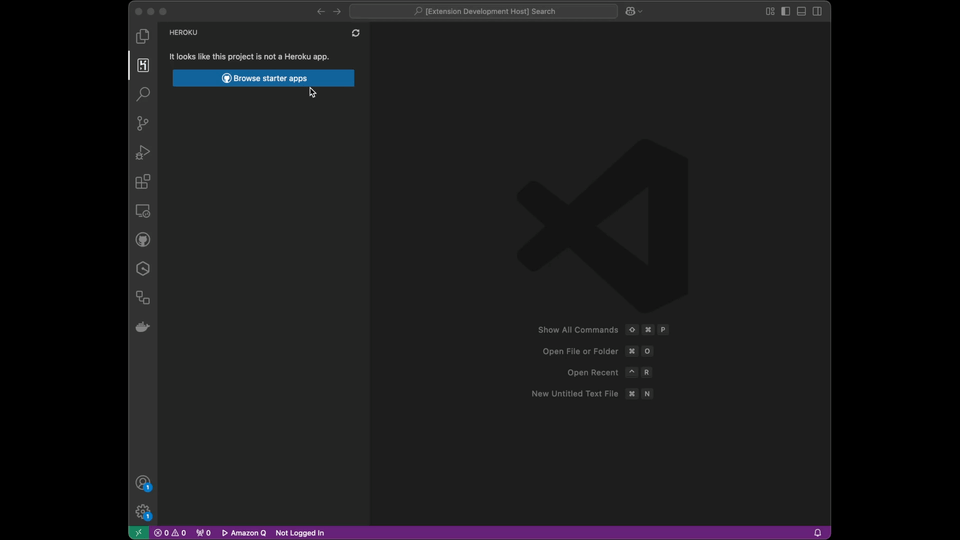Open the Explorer view in activity bar

tap(143, 36)
